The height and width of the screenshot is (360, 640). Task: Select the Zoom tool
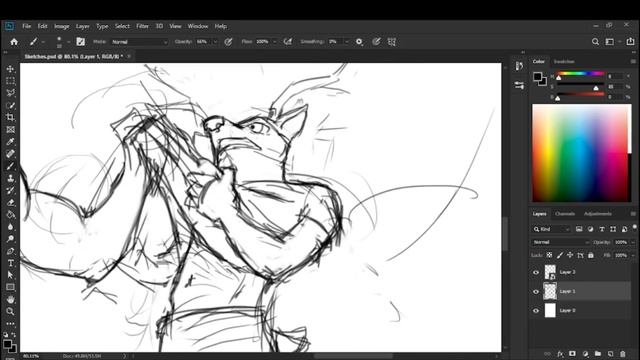tap(11, 311)
